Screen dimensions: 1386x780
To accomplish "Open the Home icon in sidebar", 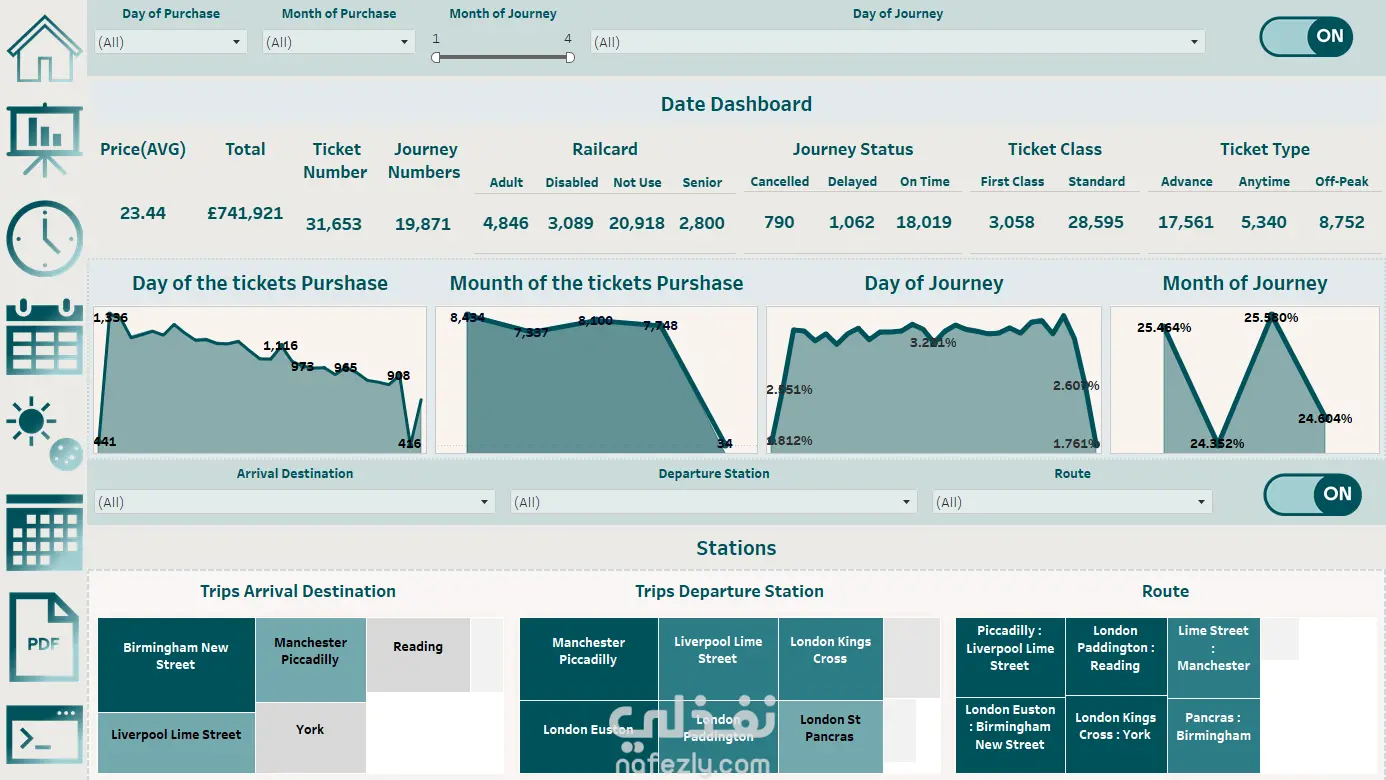I will pos(43,48).
